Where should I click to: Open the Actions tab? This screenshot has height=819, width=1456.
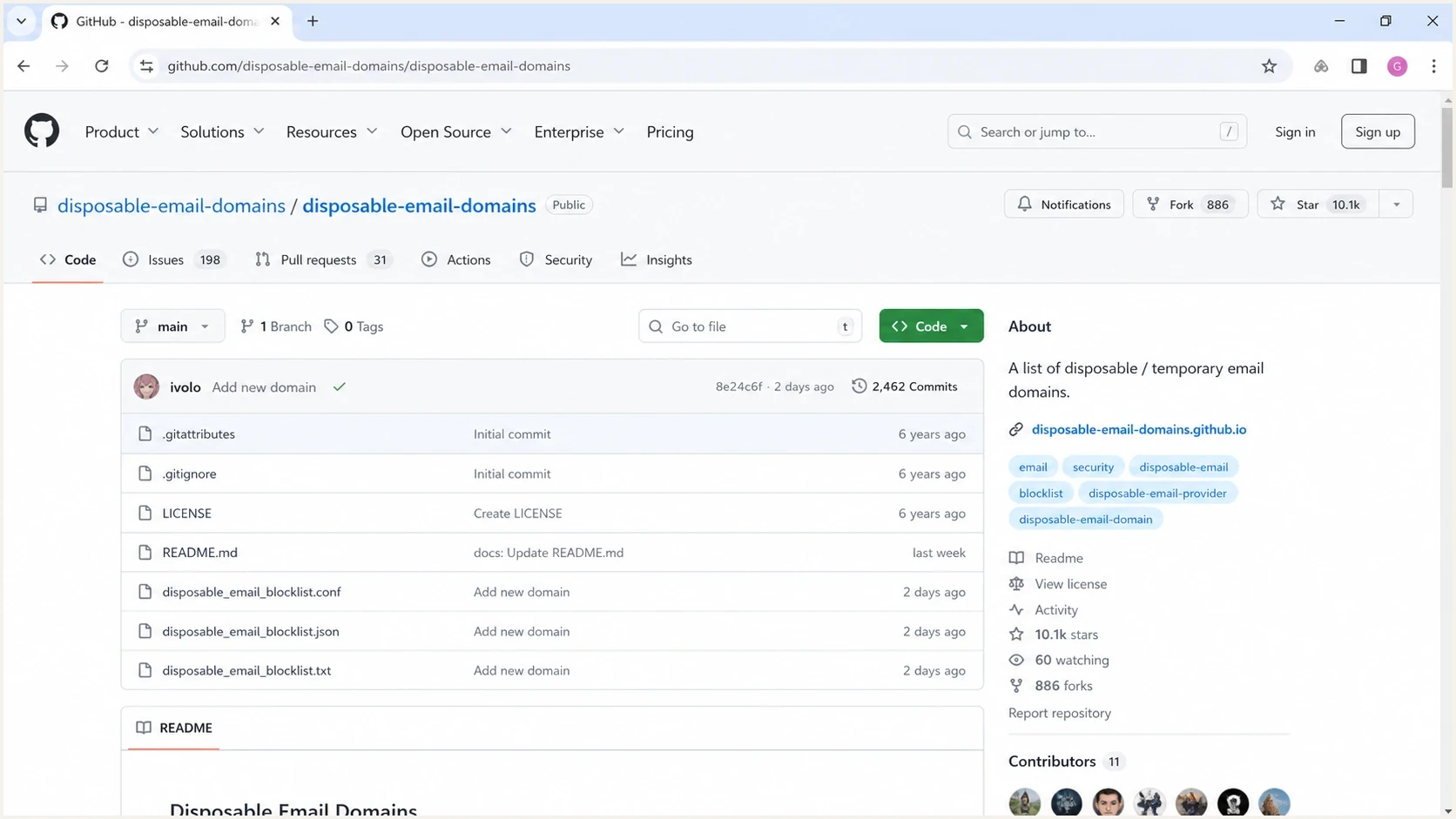point(456,259)
